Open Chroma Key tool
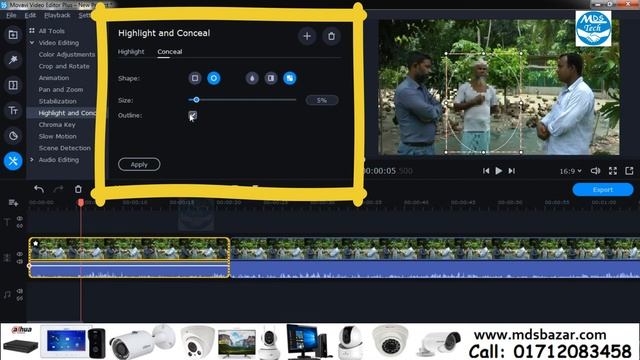This screenshot has height=360, width=640. point(57,124)
